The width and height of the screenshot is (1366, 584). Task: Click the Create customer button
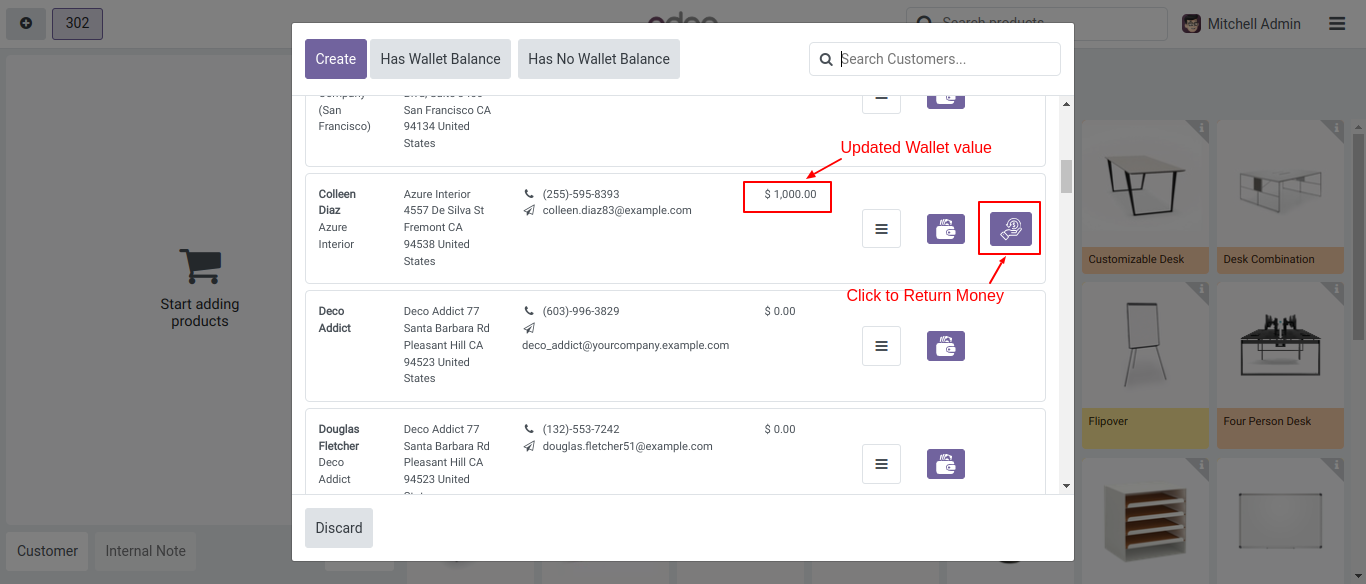[335, 59]
